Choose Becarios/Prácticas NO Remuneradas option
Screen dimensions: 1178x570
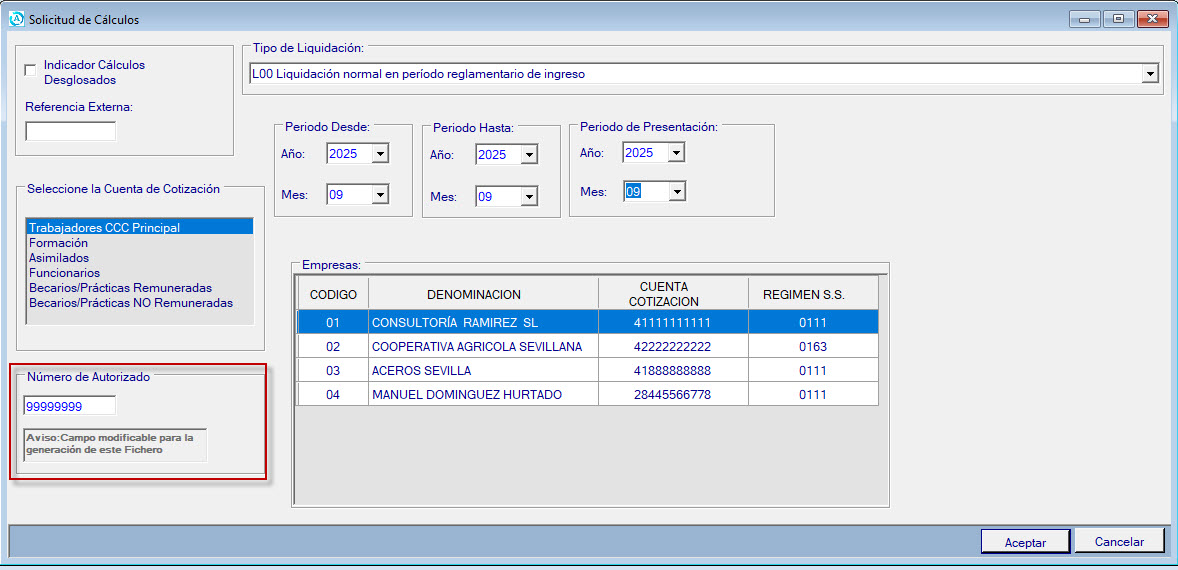(130, 303)
